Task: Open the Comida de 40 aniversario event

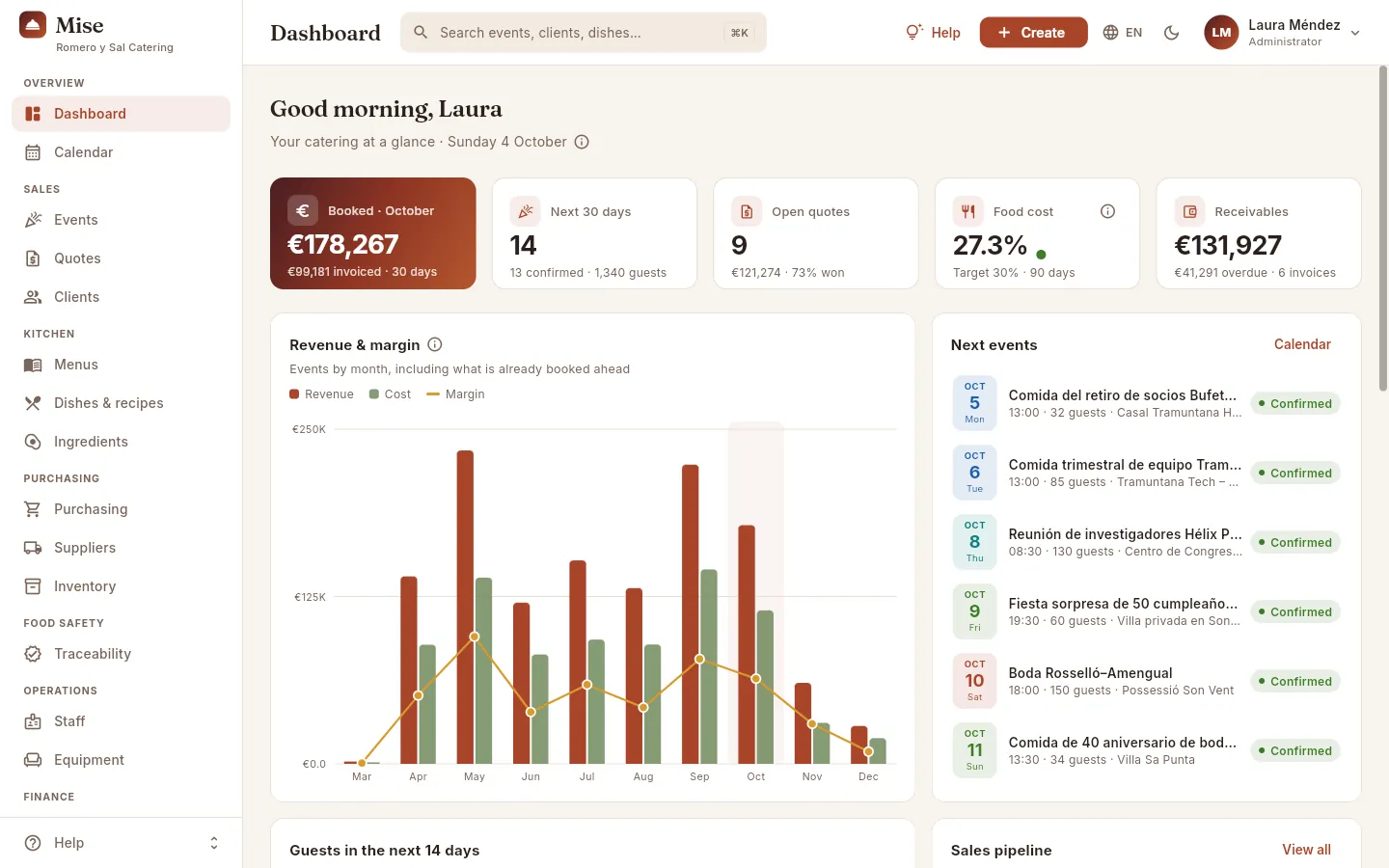Action: [1146, 750]
